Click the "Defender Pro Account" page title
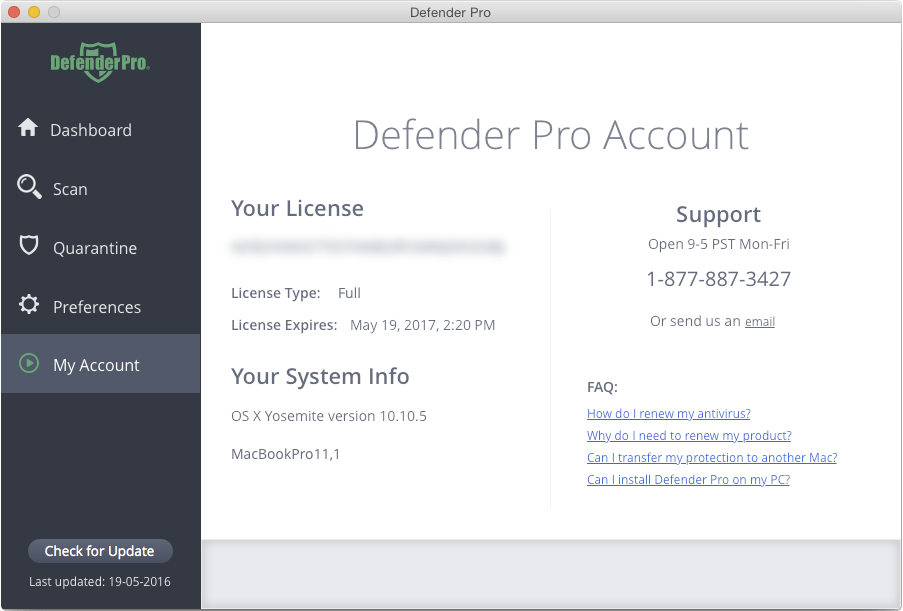Image resolution: width=903 pixels, height=611 pixels. click(x=551, y=135)
